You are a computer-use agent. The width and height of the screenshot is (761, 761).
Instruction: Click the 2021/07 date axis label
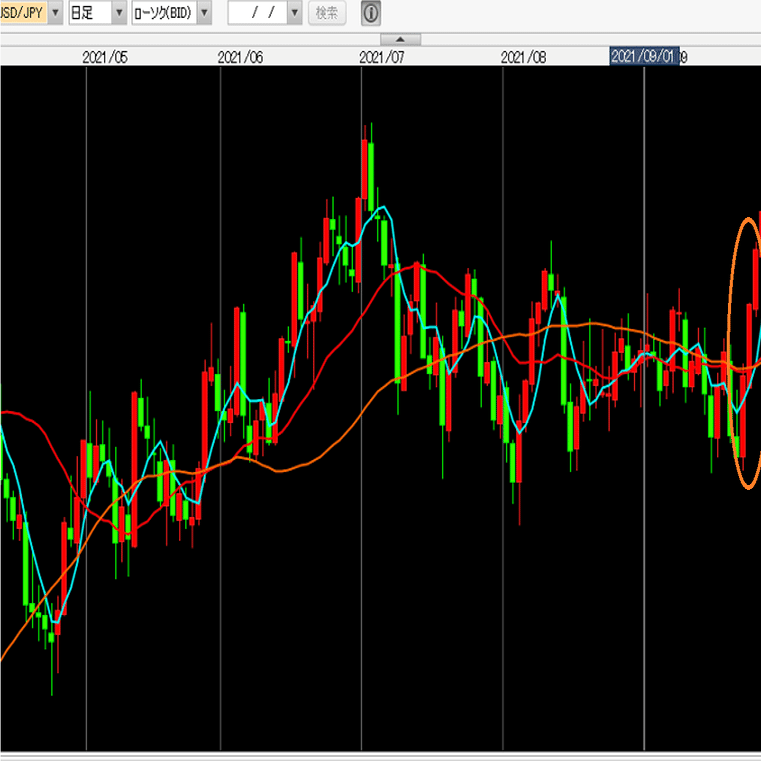tap(382, 57)
